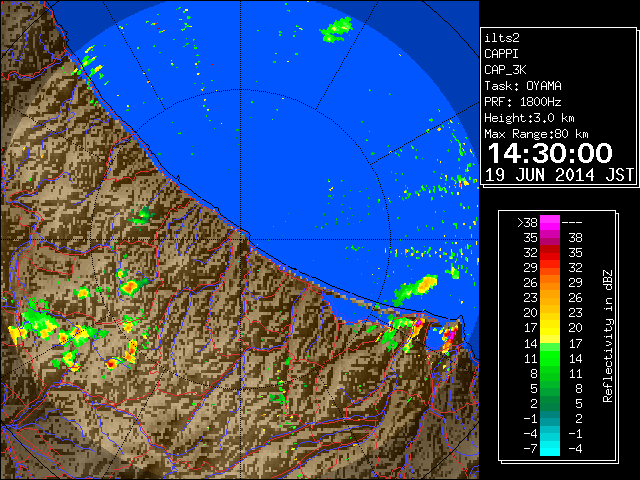Screen dimensions: 640x480
Task: Click the '>38' scale label
Action: [x=527, y=222]
